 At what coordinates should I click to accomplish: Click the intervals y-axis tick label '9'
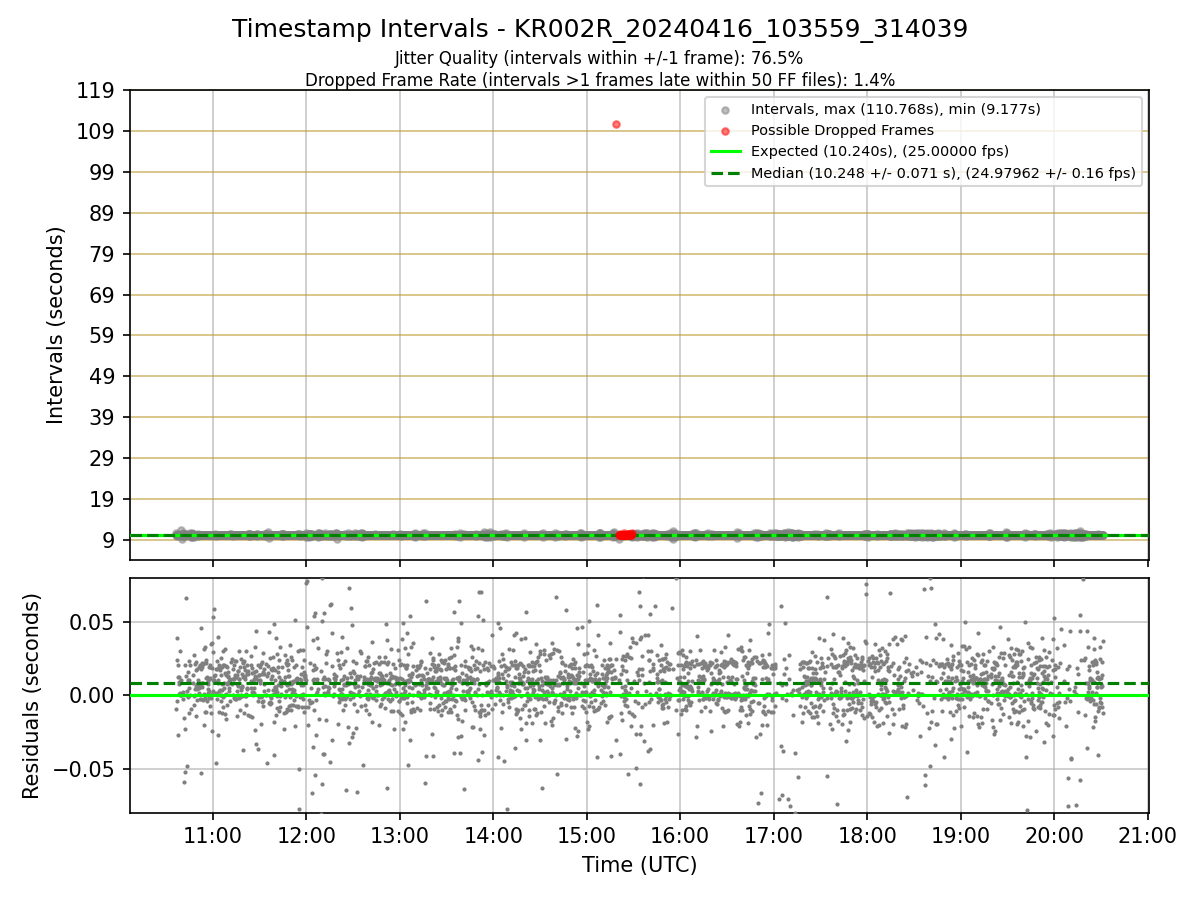click(x=110, y=540)
